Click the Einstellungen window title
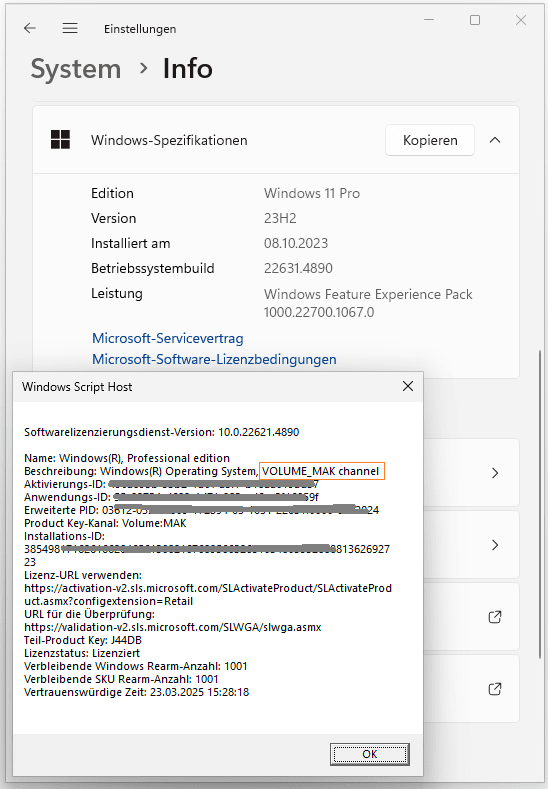The height and width of the screenshot is (789, 548). click(140, 29)
